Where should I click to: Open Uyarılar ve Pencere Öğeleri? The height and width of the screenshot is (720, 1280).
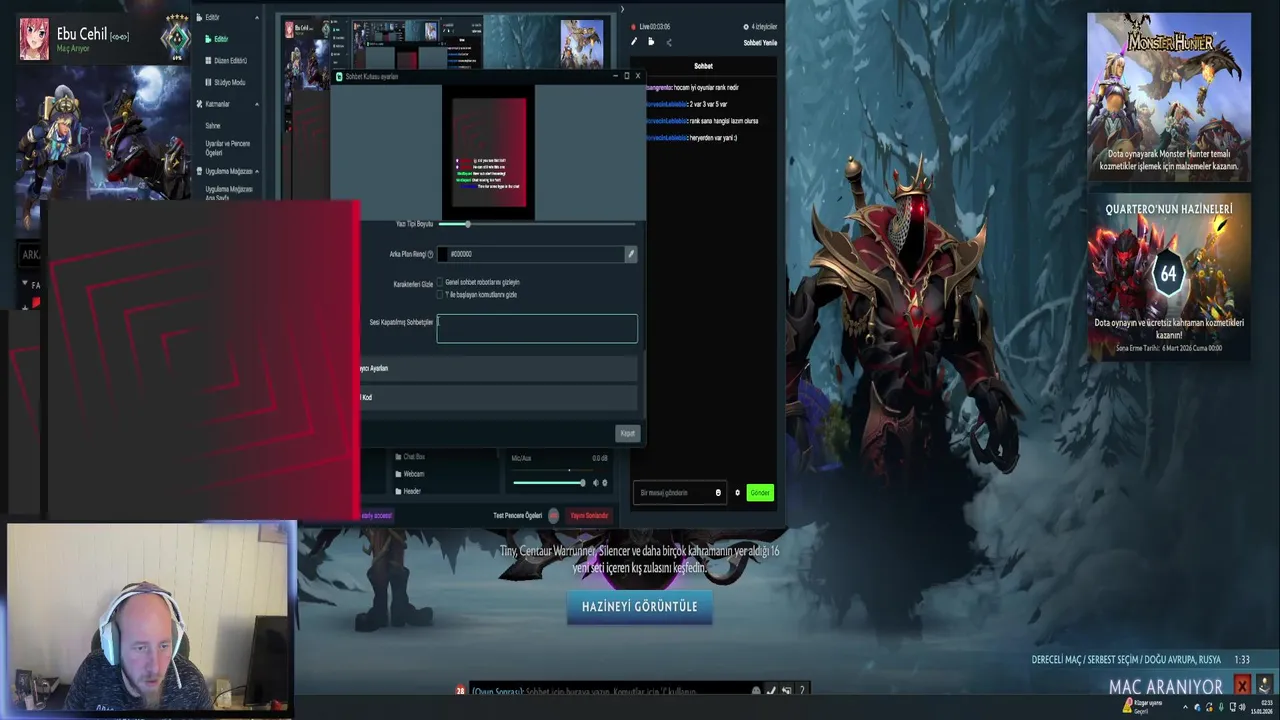(228, 148)
